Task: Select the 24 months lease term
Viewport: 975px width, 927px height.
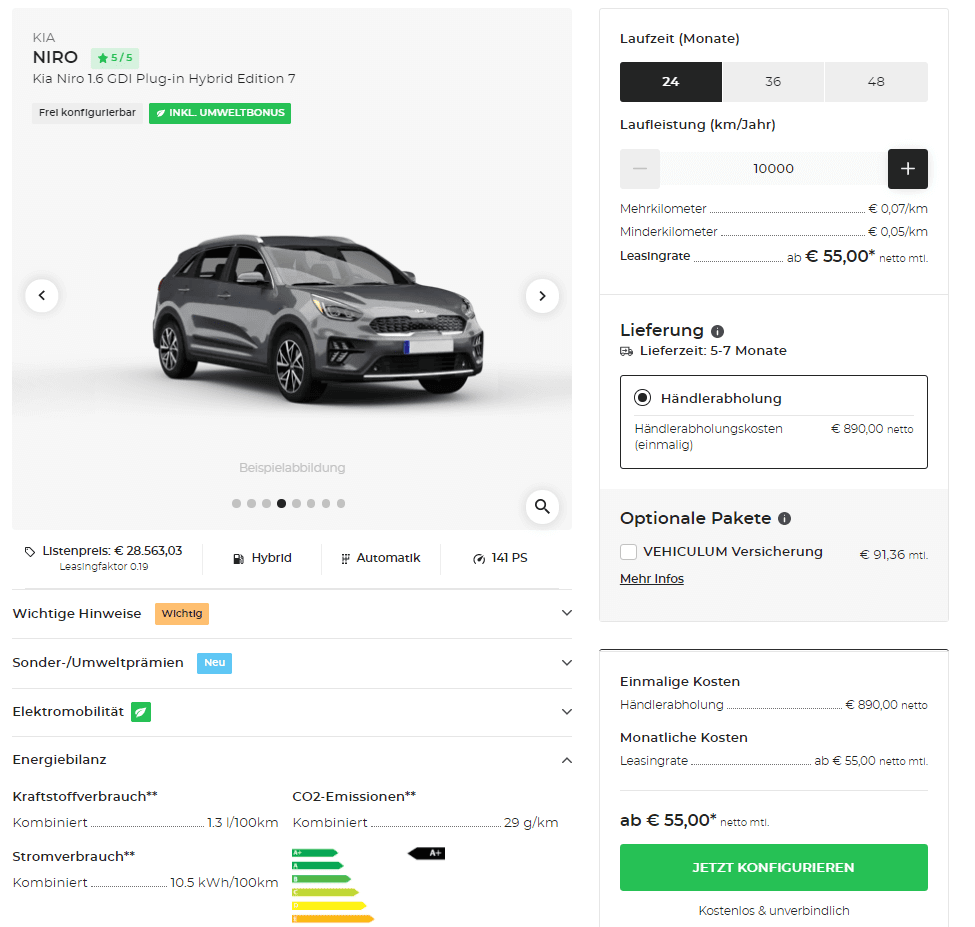Action: coord(671,81)
